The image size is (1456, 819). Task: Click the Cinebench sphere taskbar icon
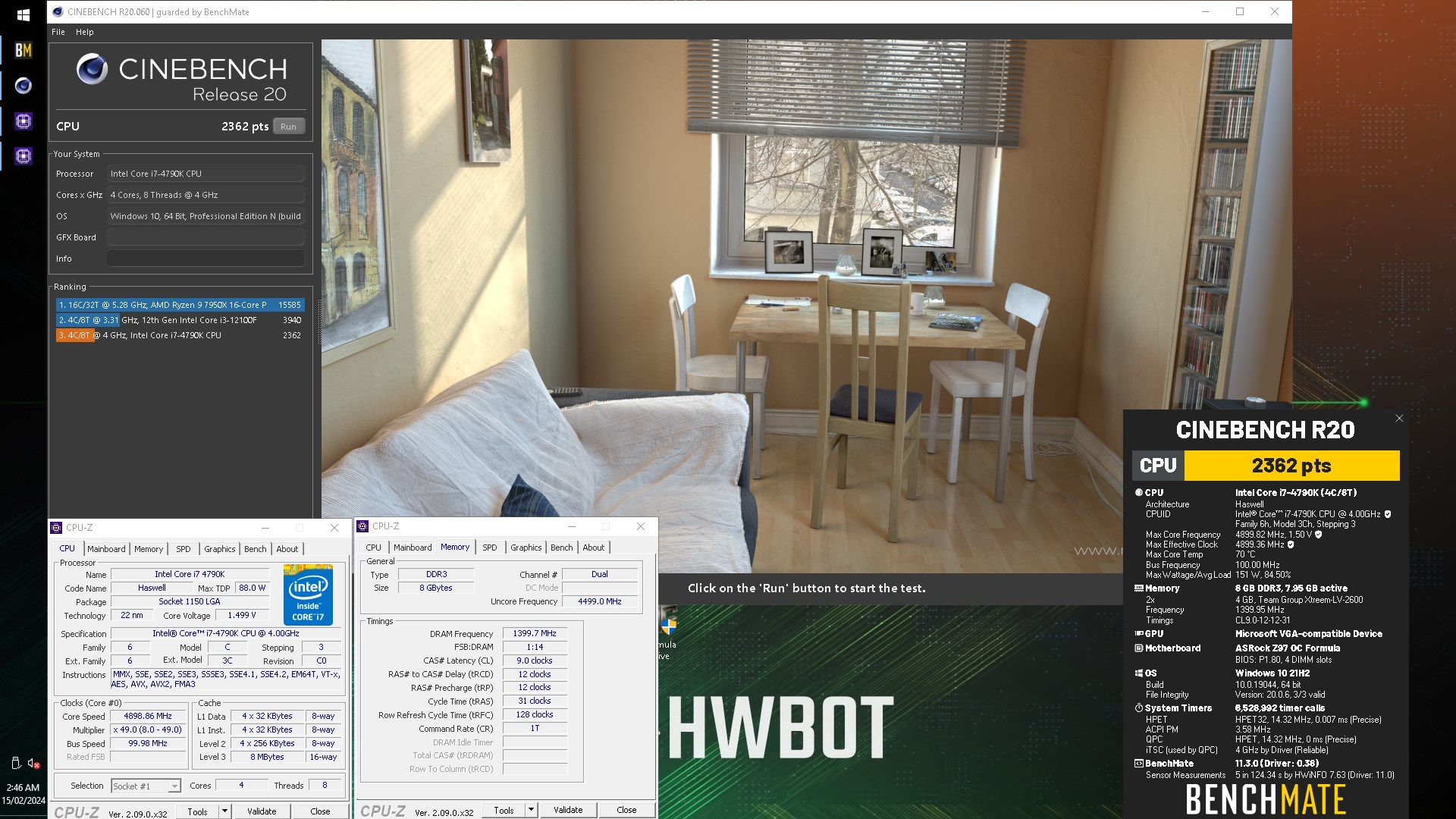24,86
